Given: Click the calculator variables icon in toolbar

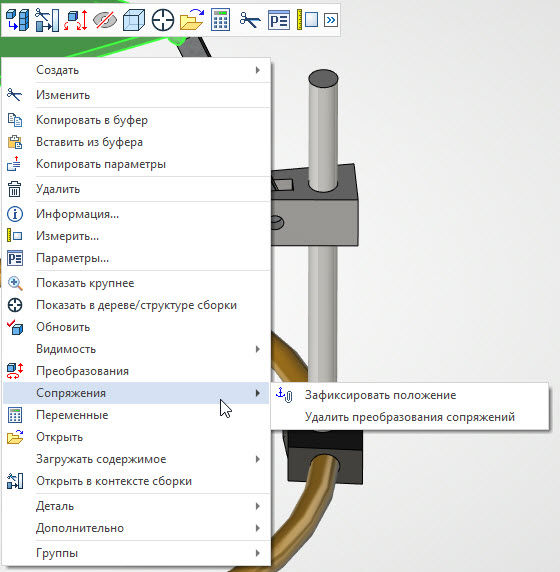Looking at the screenshot, I should [220, 20].
